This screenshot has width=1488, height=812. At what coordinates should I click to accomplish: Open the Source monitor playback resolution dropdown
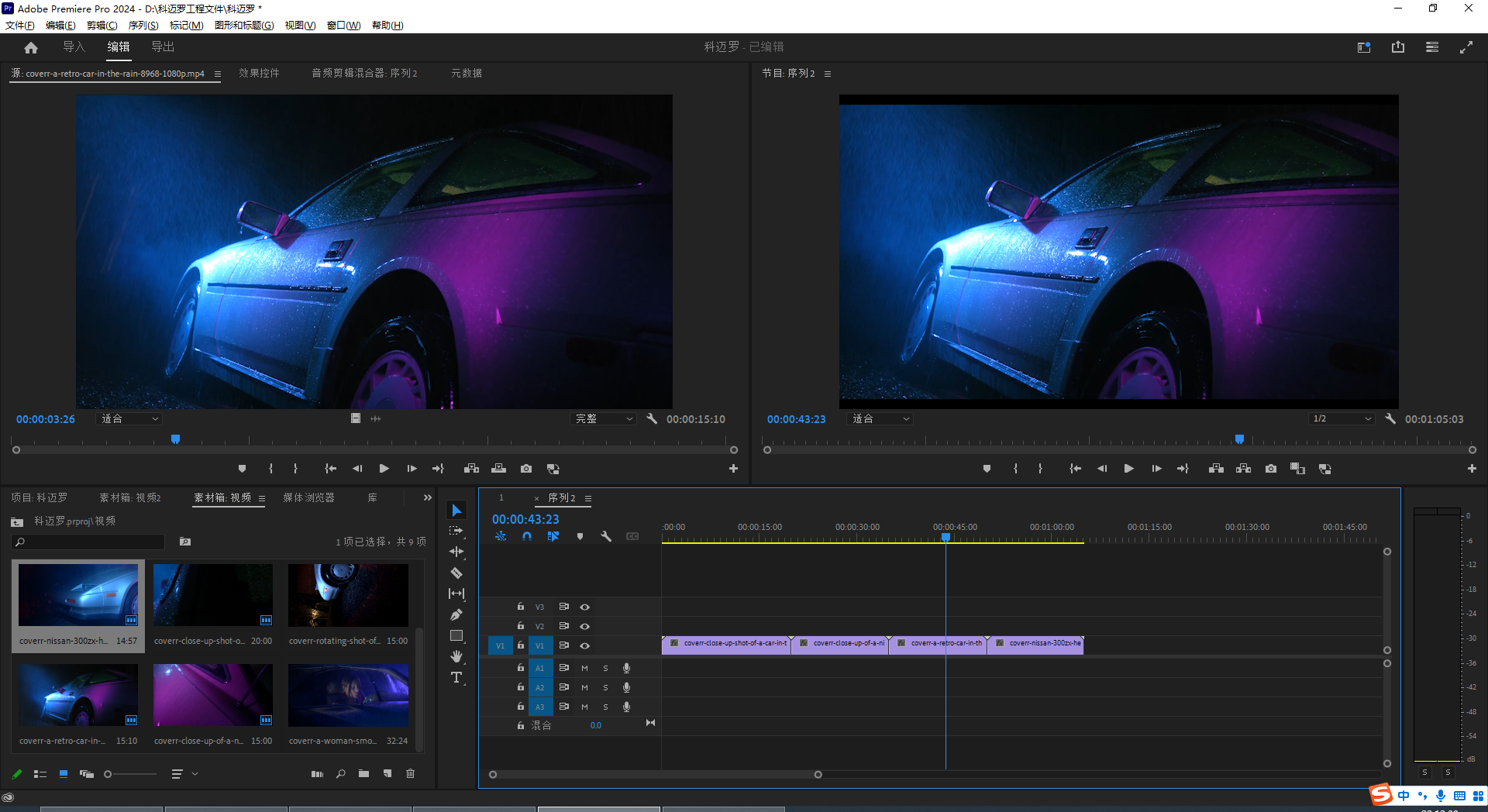(604, 419)
